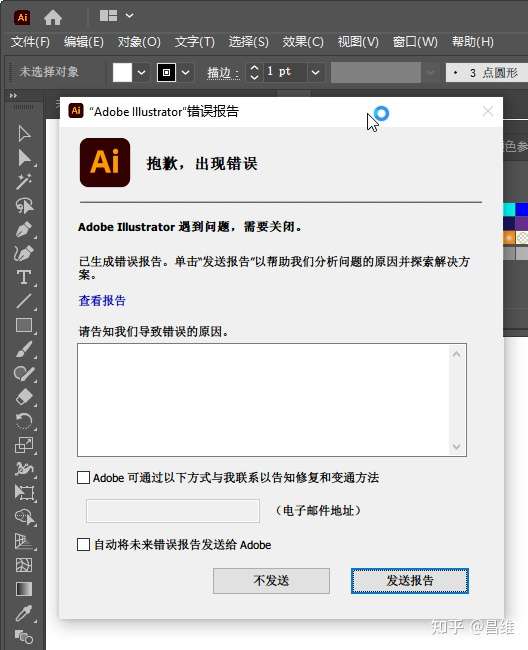Viewport: 528px width, 650px height.
Task: Select the Rotate tool
Action: (24, 421)
